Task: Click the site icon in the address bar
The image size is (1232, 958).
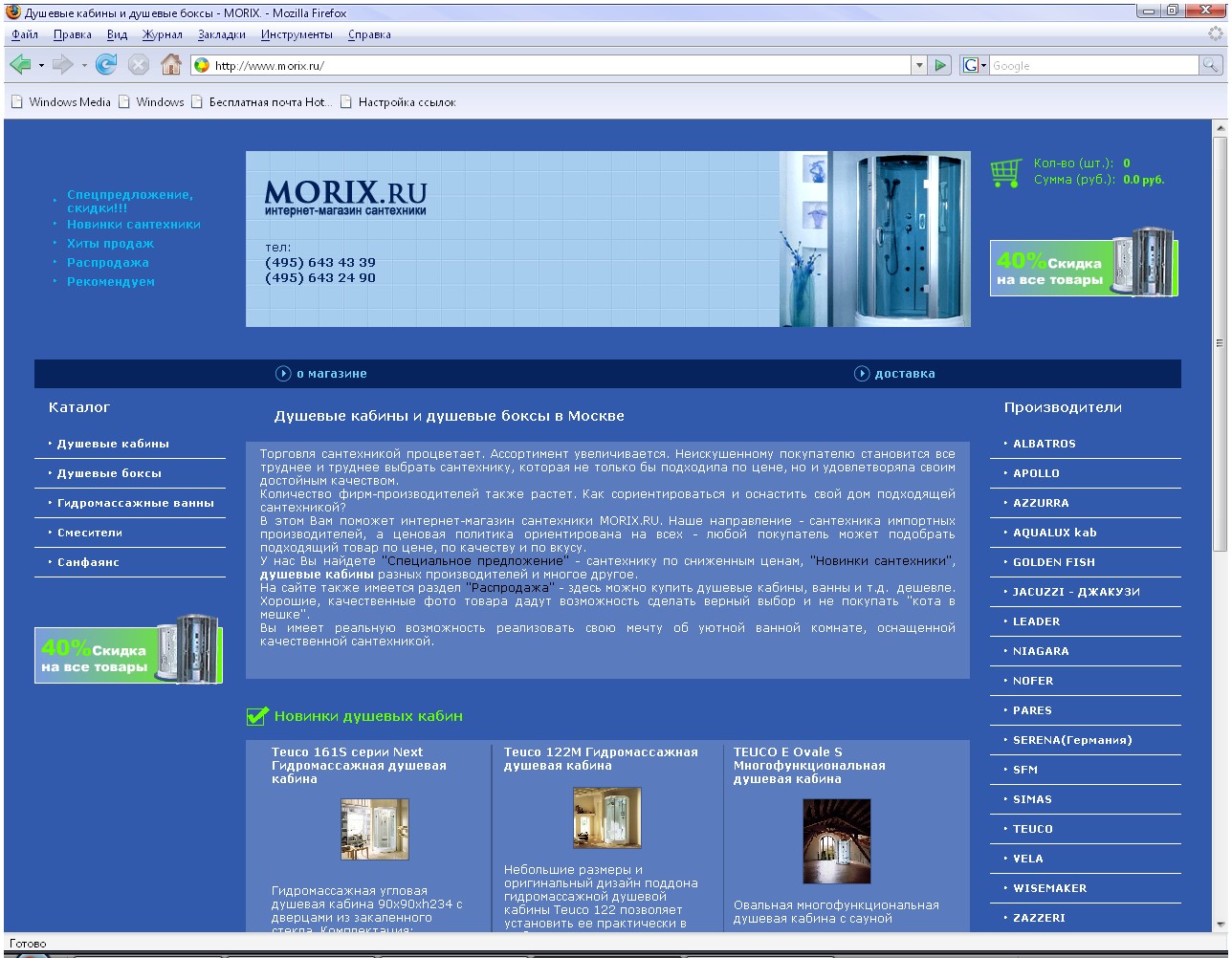Action: [x=202, y=65]
